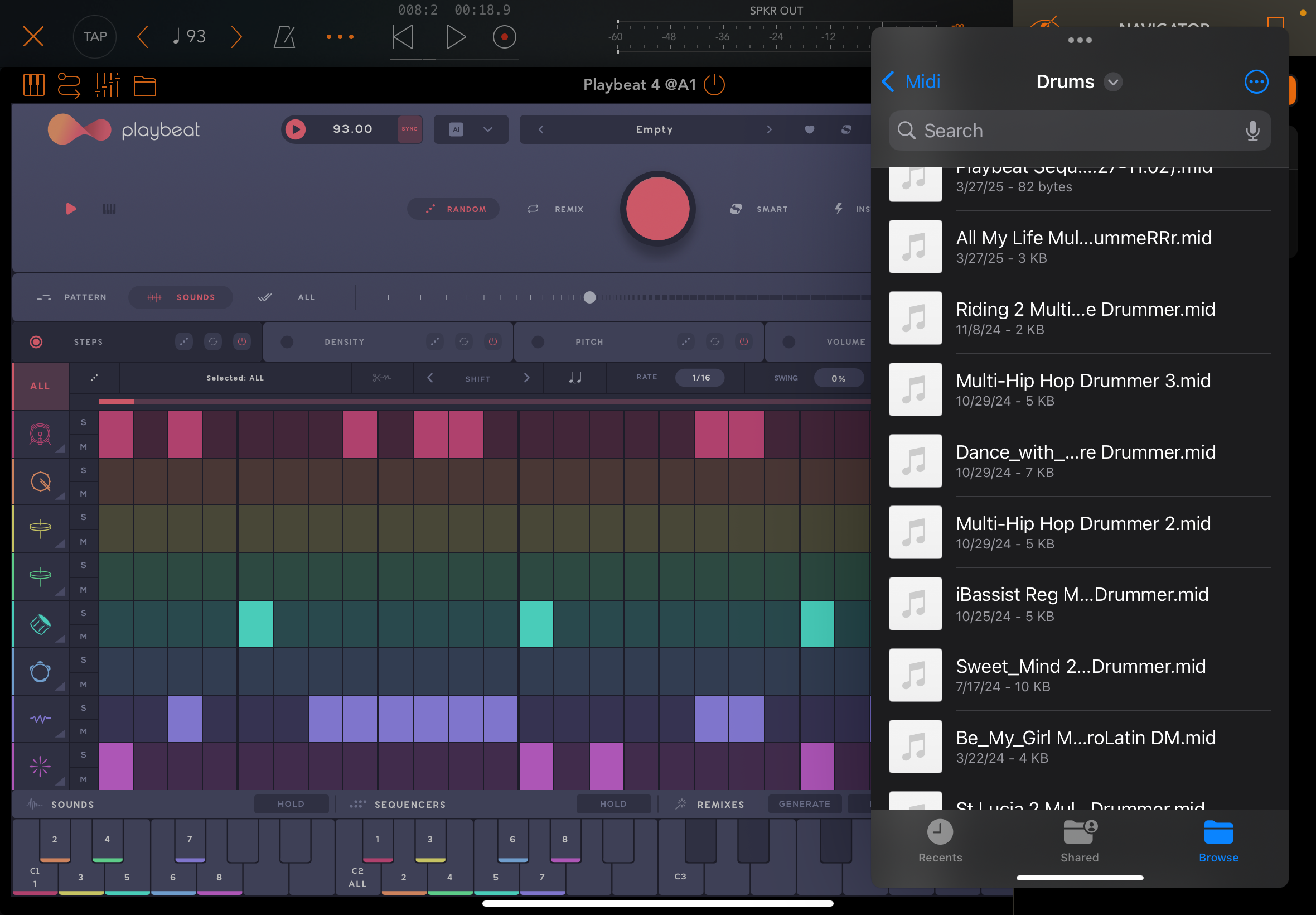This screenshot has width=1316, height=915.
Task: Select the SMART mode button
Action: (x=759, y=209)
